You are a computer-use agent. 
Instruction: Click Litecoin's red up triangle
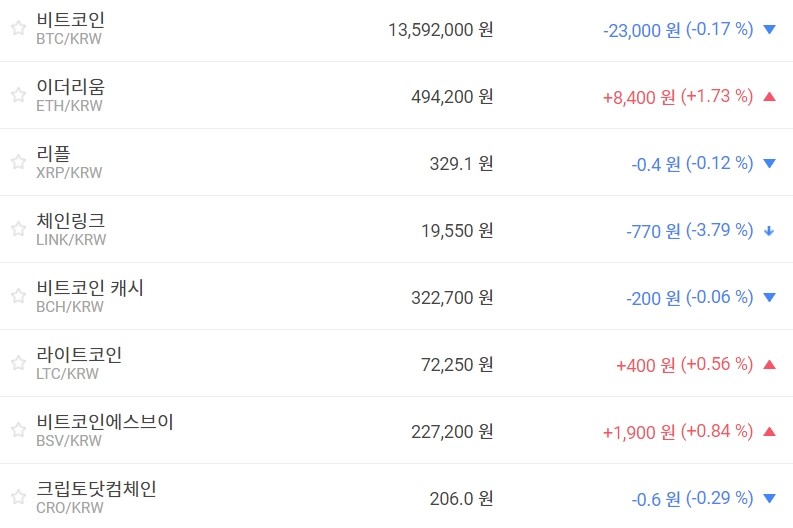769,365
